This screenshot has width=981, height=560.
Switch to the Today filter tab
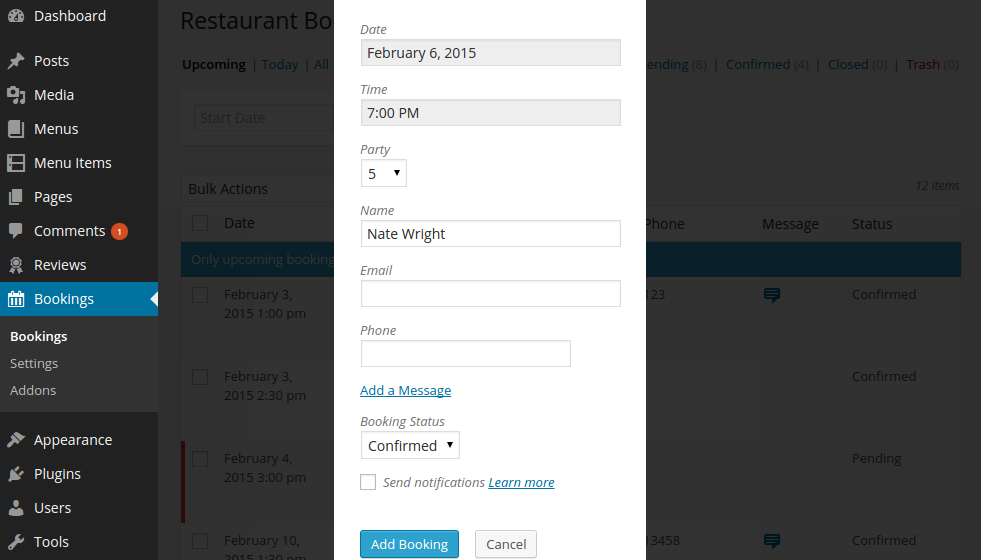coord(280,64)
